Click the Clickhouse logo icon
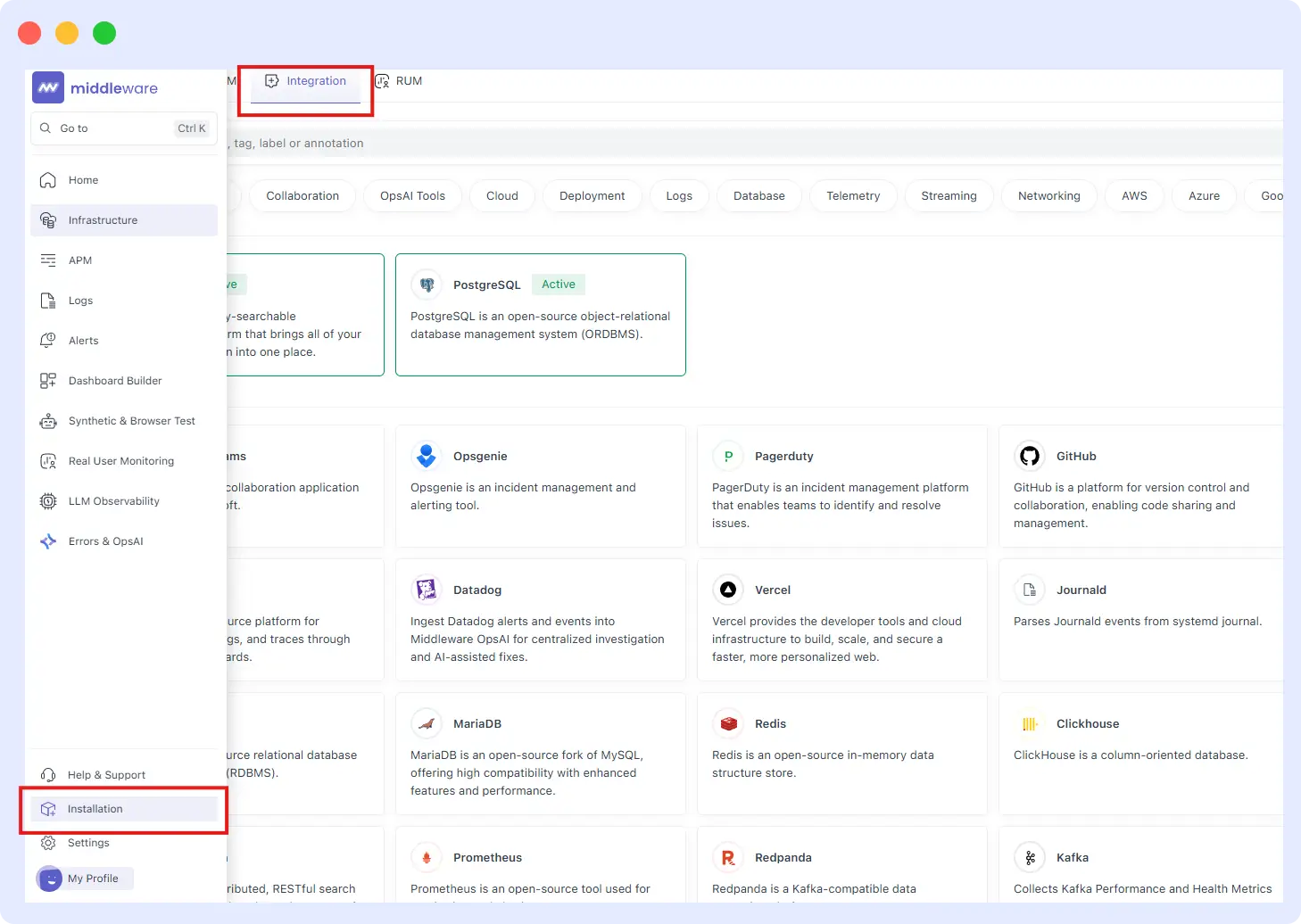Viewport: 1301px width, 924px height. [x=1030, y=723]
